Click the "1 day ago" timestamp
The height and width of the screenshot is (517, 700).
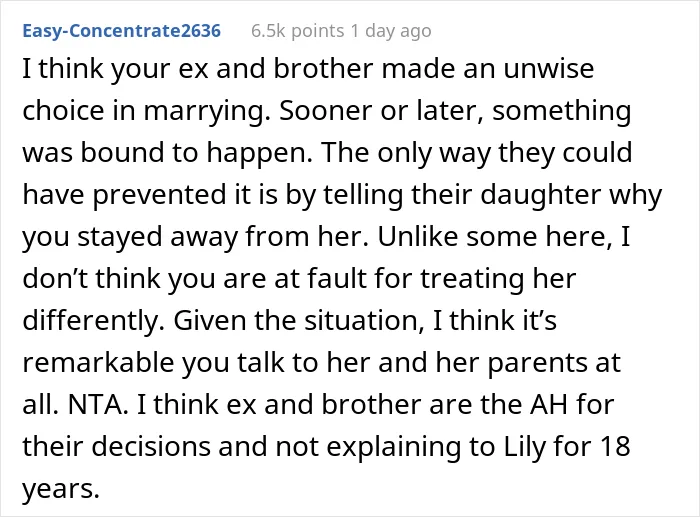(x=391, y=31)
